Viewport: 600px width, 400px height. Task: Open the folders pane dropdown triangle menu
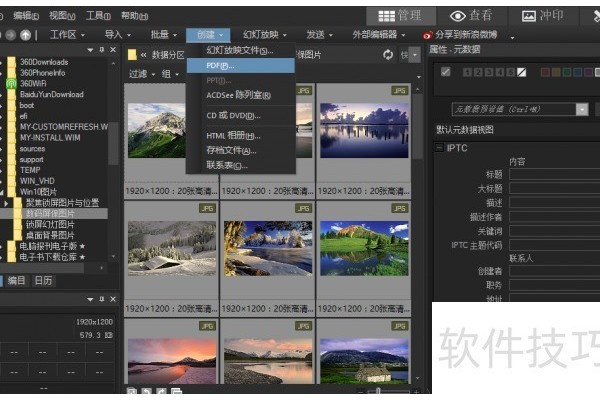tap(90, 50)
